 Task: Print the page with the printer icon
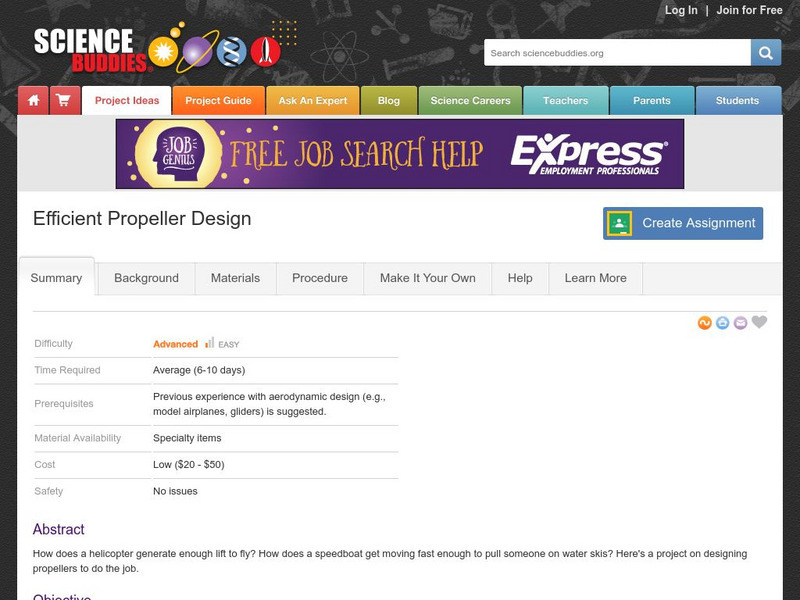pos(722,323)
